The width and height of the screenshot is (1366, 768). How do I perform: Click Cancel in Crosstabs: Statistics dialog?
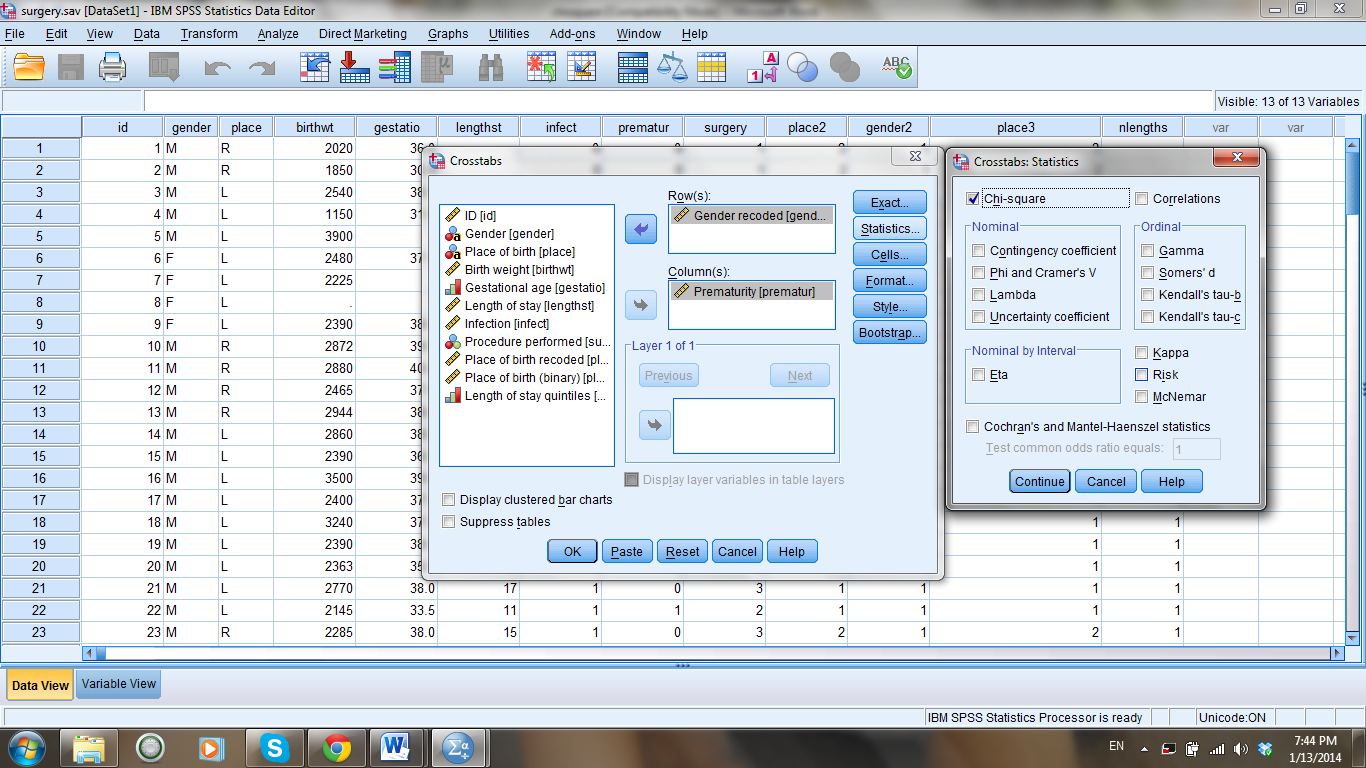coord(1106,481)
